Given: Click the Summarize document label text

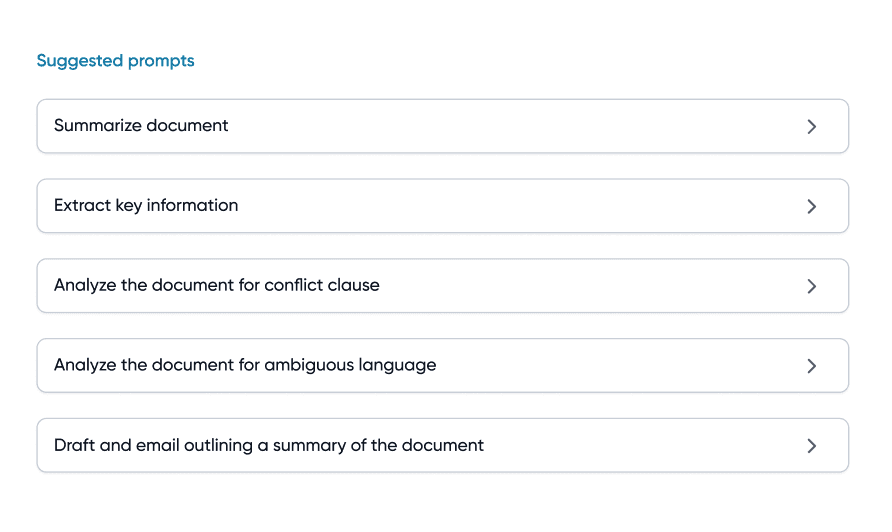Looking at the screenshot, I should click(x=141, y=125).
